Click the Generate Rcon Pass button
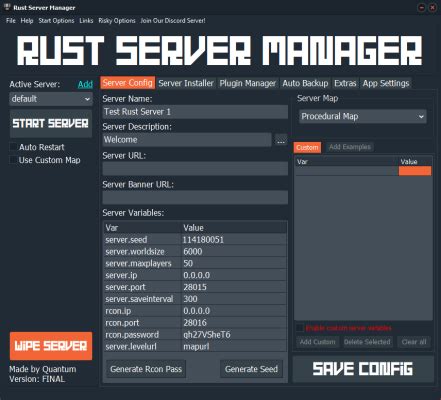441x400 pixels. [x=146, y=369]
